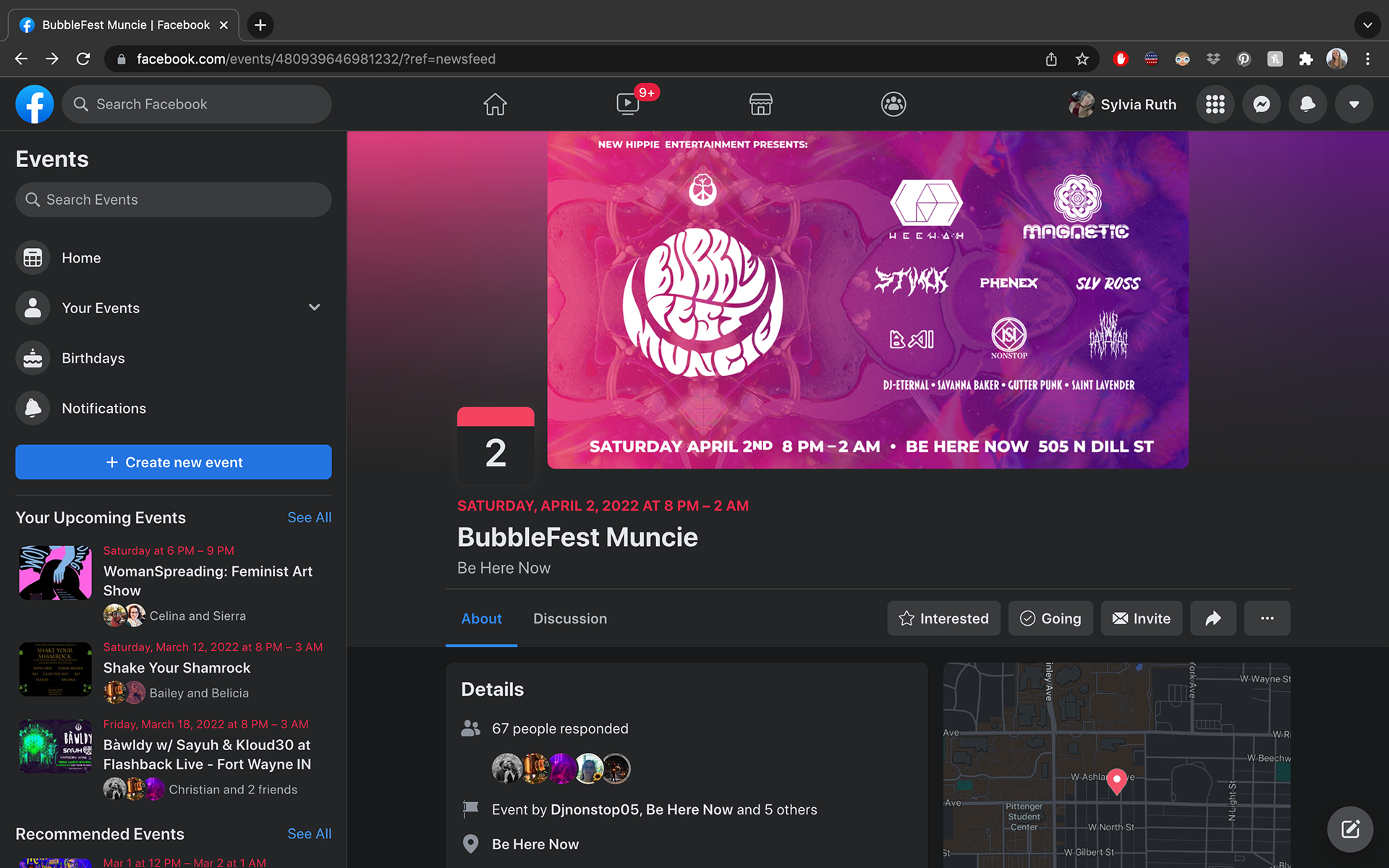Open the notifications bell in the top bar
This screenshot has width=1389, height=868.
click(x=1308, y=104)
